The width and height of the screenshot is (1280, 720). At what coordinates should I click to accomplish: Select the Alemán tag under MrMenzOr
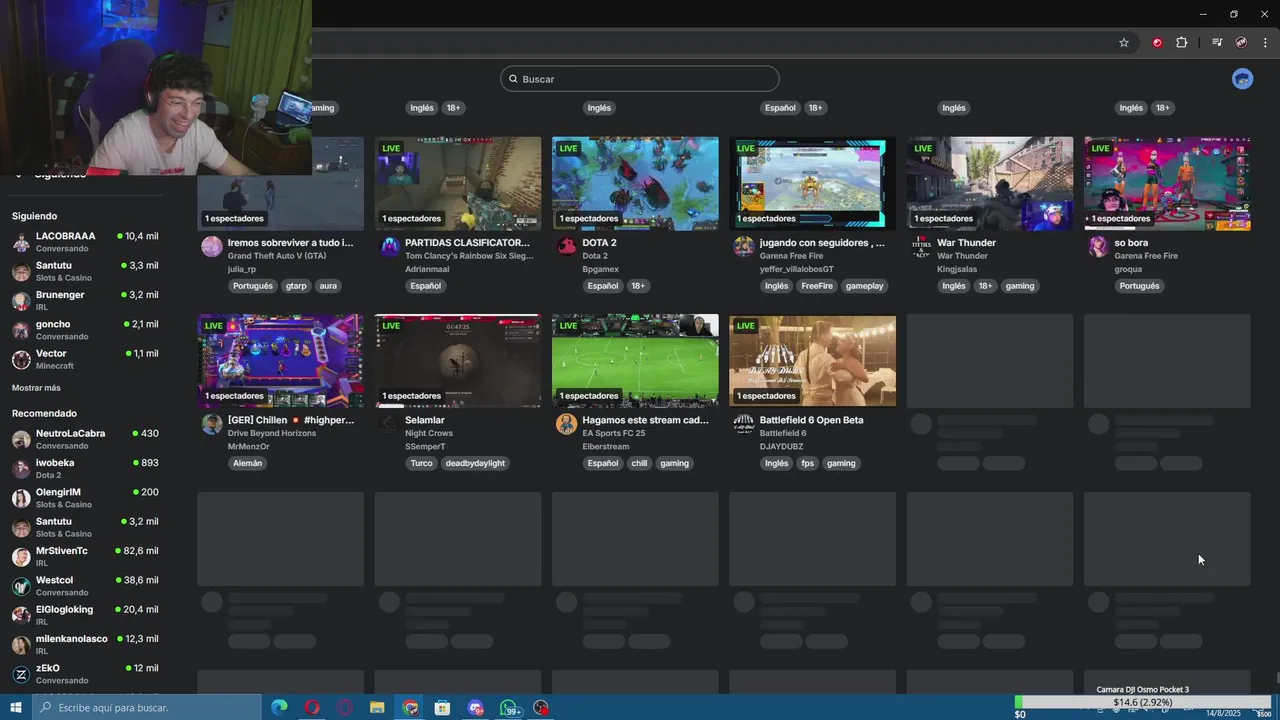click(248, 463)
